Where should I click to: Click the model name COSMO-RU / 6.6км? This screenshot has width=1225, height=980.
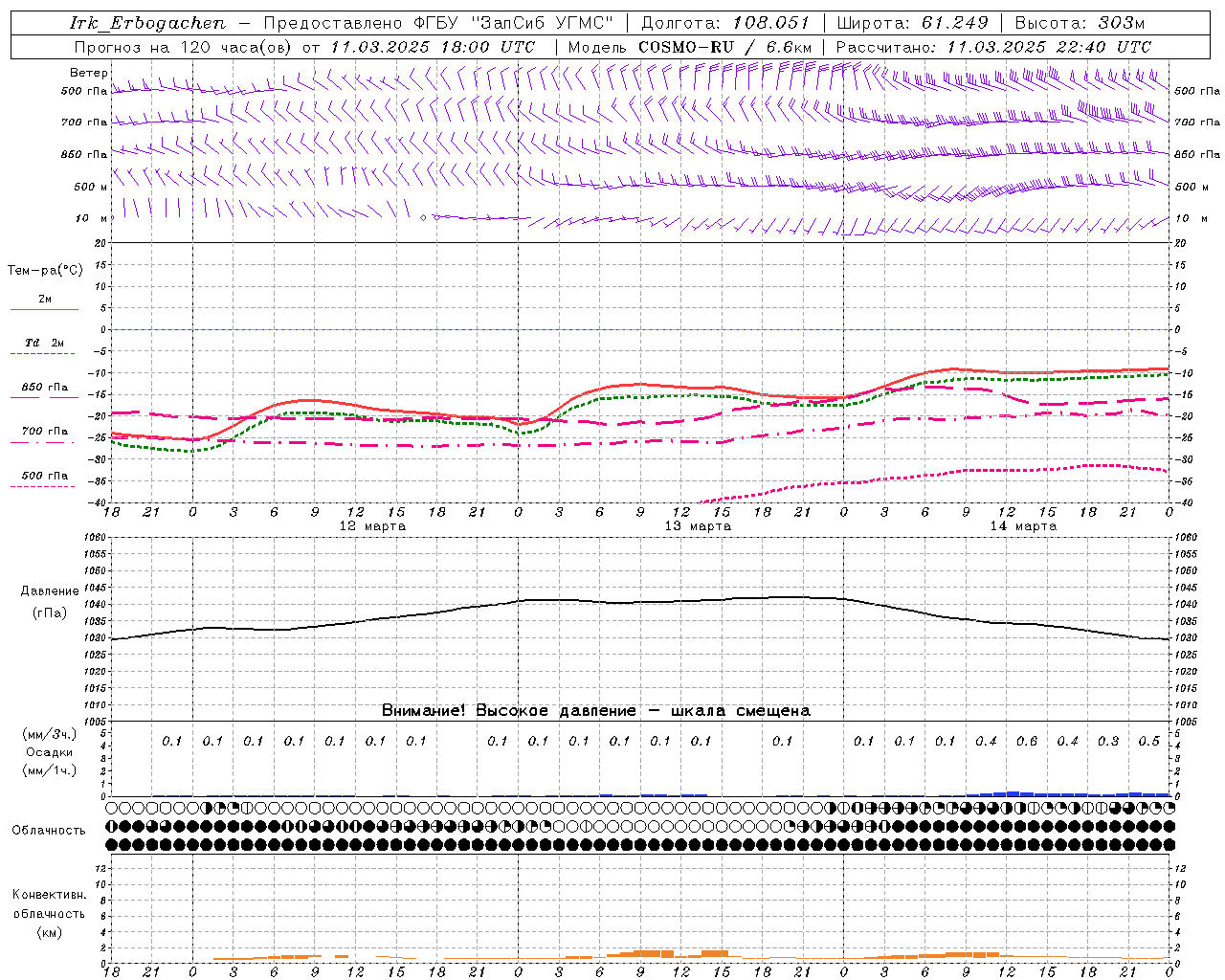[725, 47]
